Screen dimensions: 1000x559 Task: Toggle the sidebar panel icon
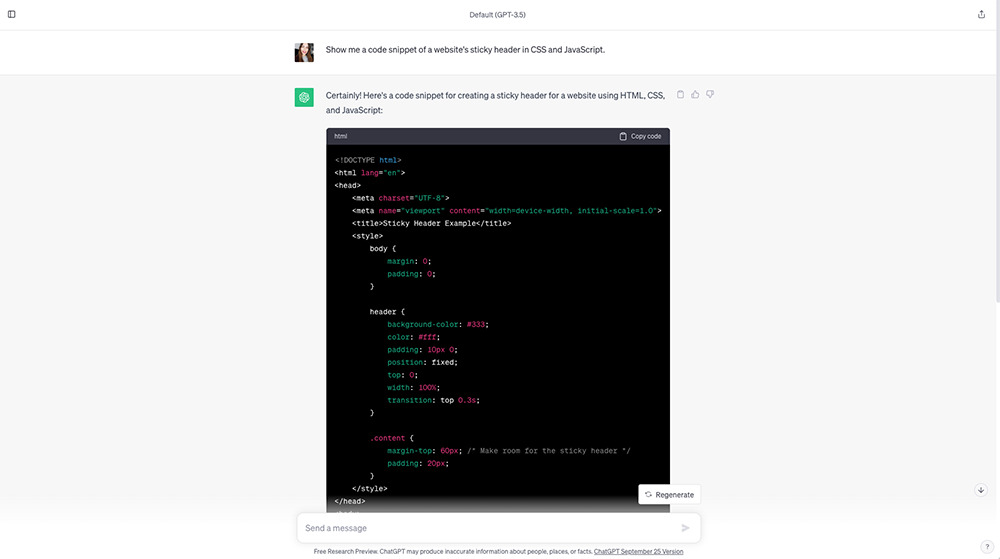[x=11, y=14]
